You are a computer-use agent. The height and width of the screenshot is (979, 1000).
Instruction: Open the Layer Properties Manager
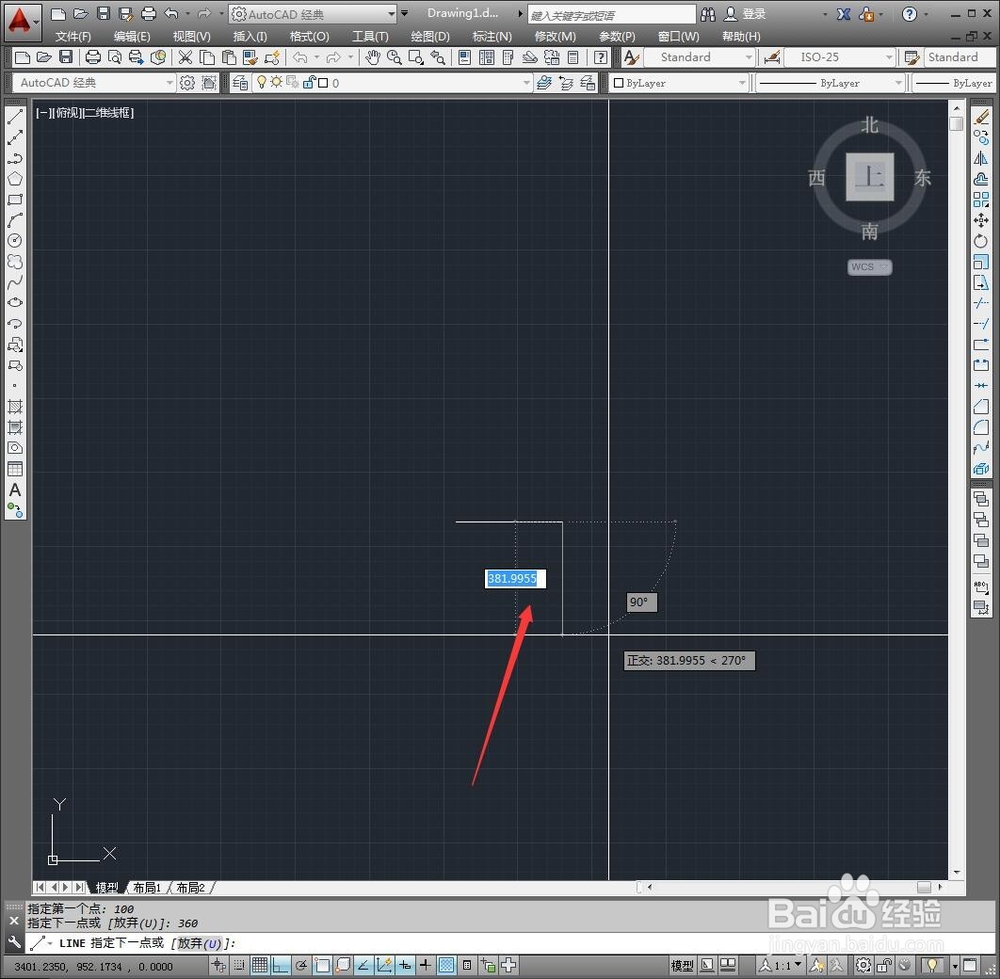pyautogui.click(x=240, y=83)
